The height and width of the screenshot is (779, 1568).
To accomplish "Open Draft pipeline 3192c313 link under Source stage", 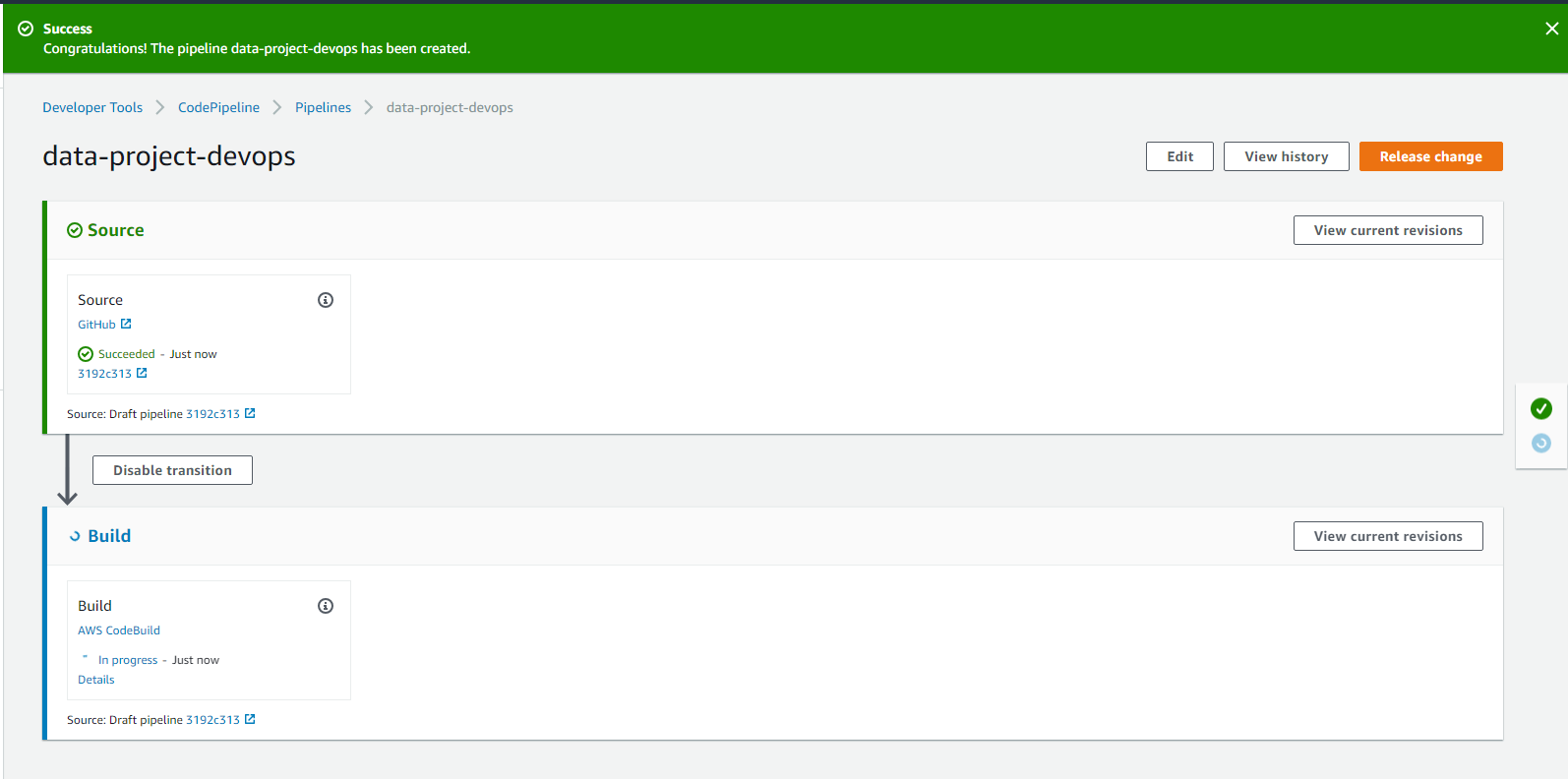I will coord(212,414).
